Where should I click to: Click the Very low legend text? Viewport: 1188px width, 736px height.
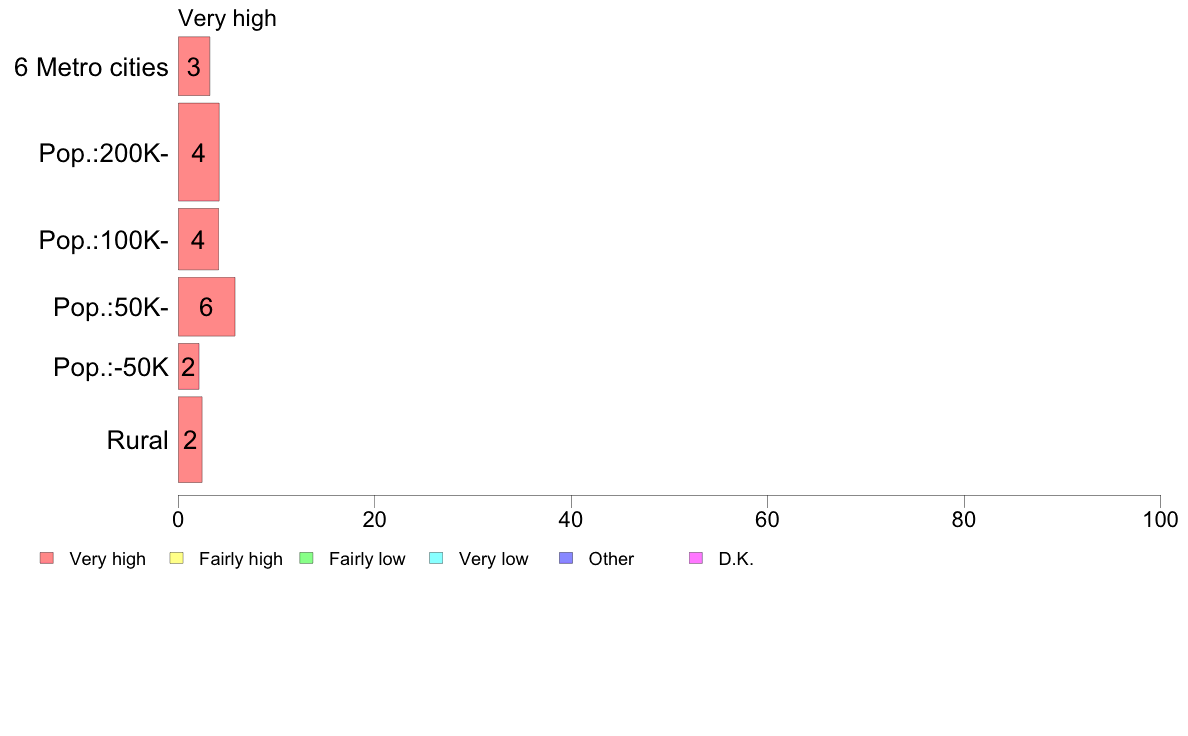click(x=493, y=559)
